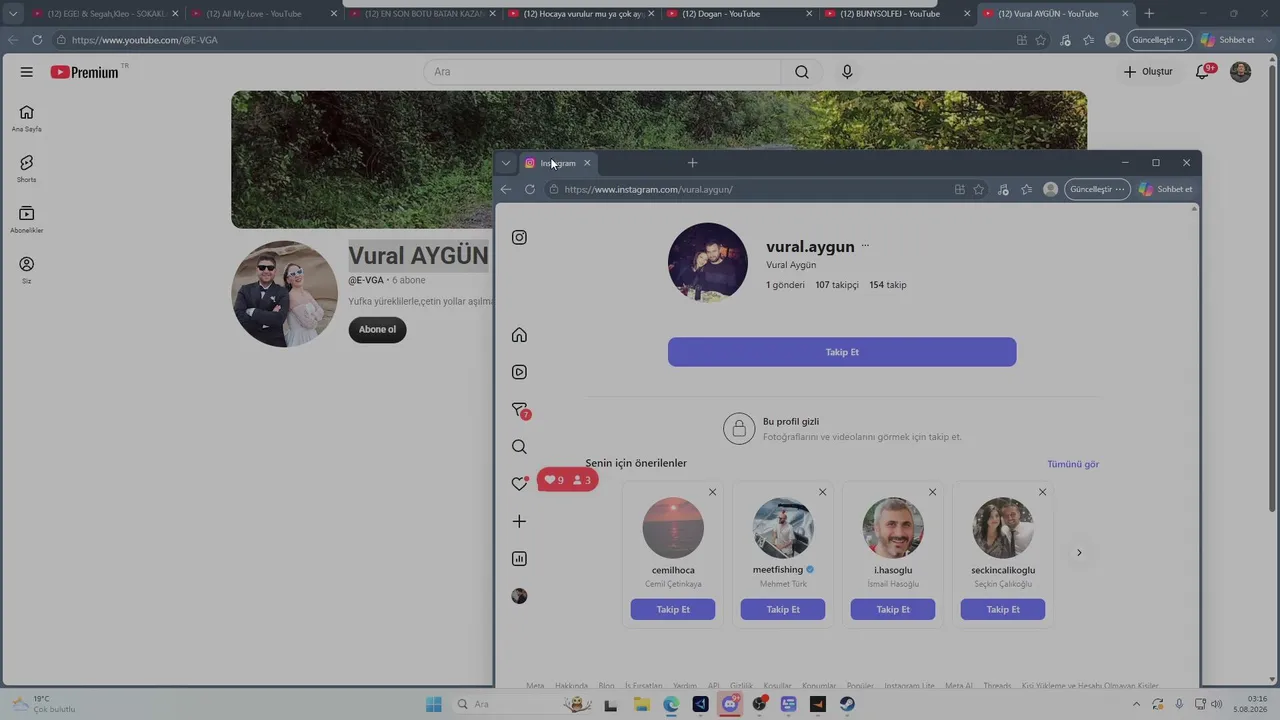Open YouTube notifications bell
The image size is (1280, 720).
click(1203, 72)
